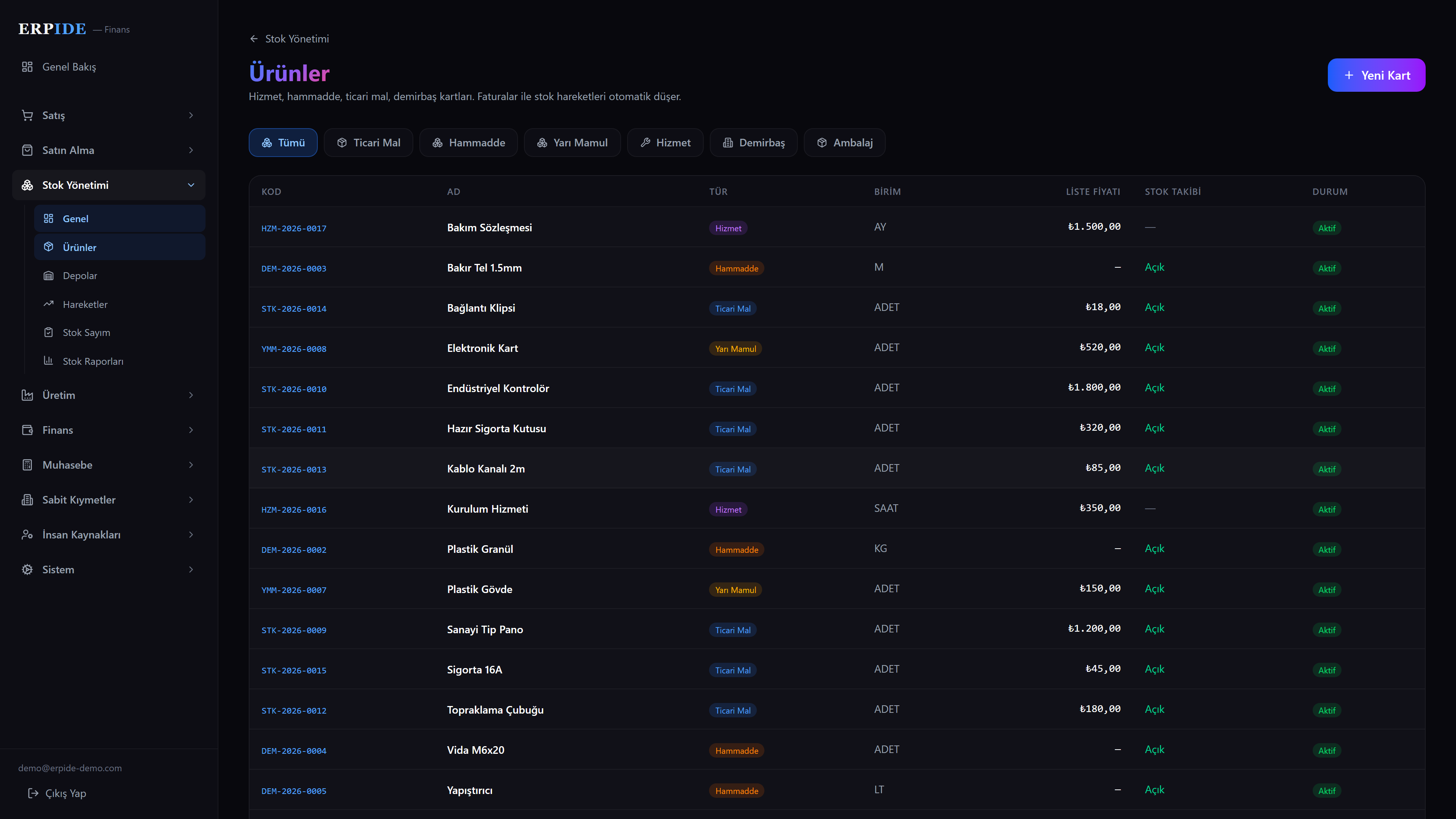Open the Demirbaş filter tab
The width and height of the screenshot is (1456, 819).
753,143
